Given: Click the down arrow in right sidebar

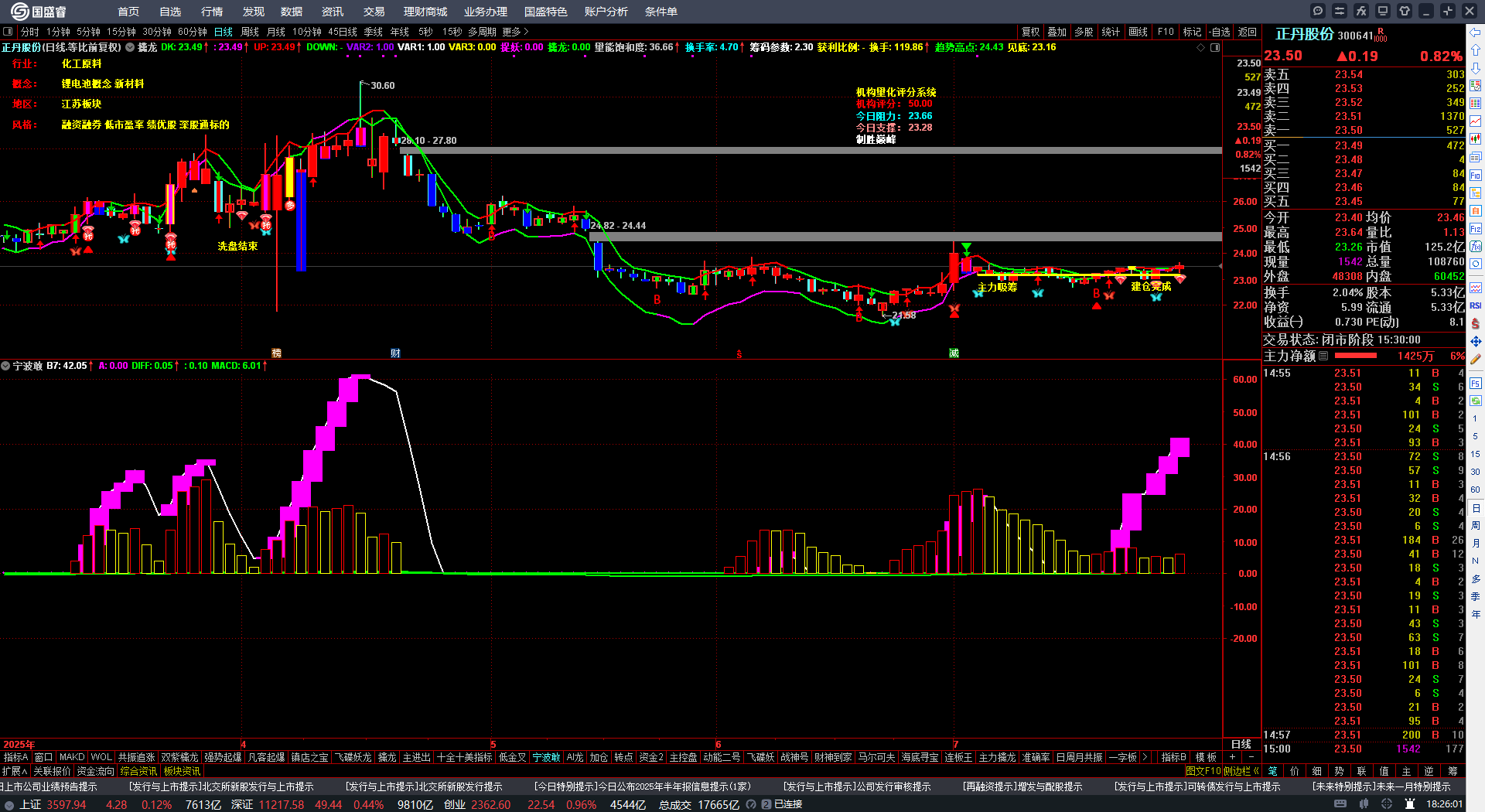Looking at the screenshot, I should pos(1476,67).
